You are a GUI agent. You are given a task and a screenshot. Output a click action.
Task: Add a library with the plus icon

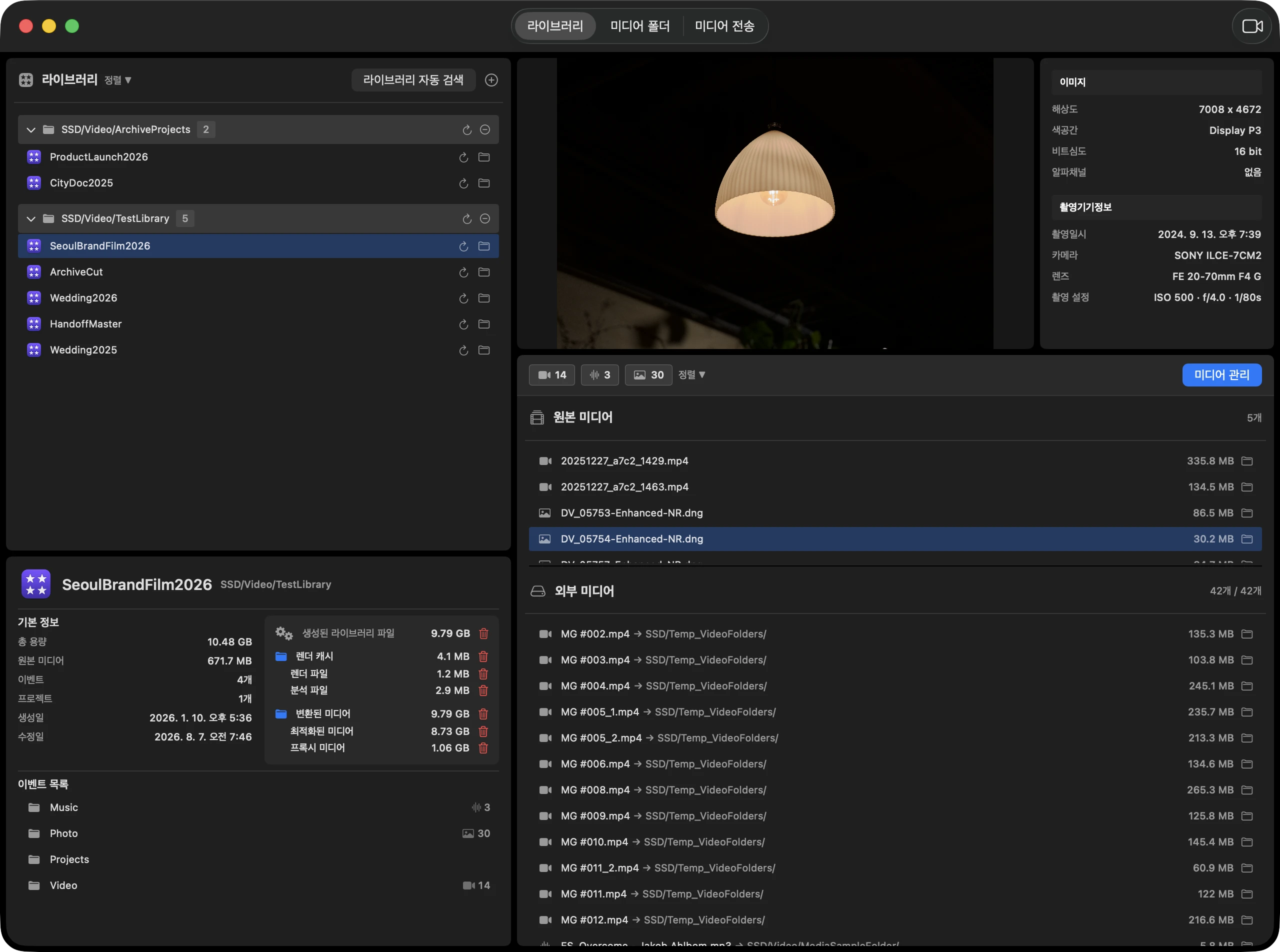pyautogui.click(x=491, y=80)
